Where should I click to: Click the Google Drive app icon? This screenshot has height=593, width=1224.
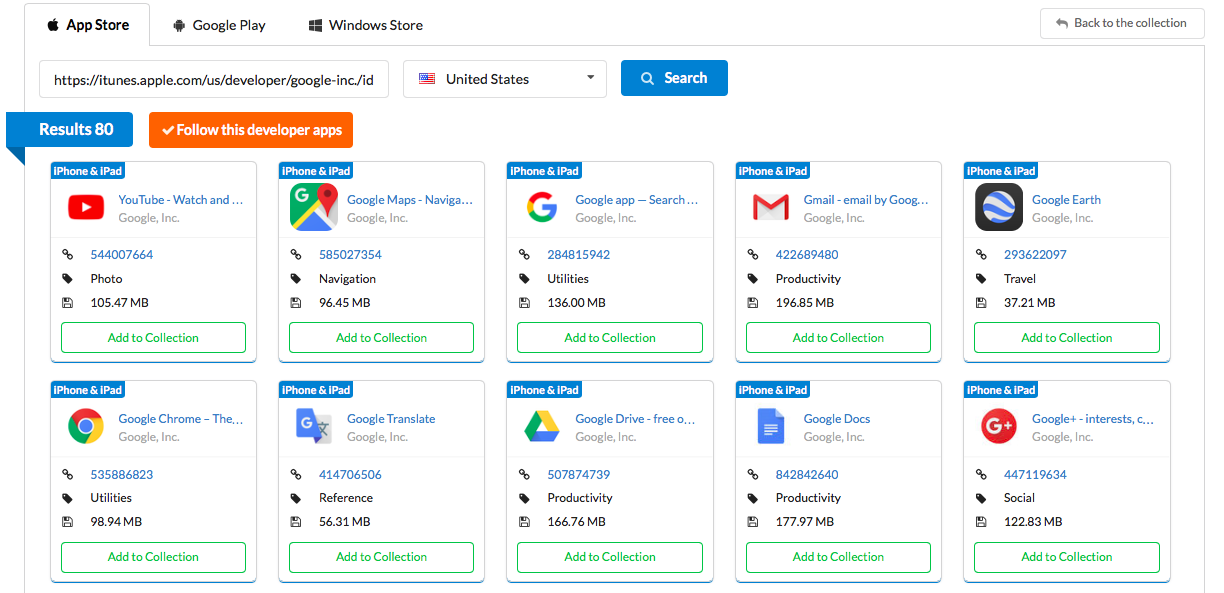542,427
